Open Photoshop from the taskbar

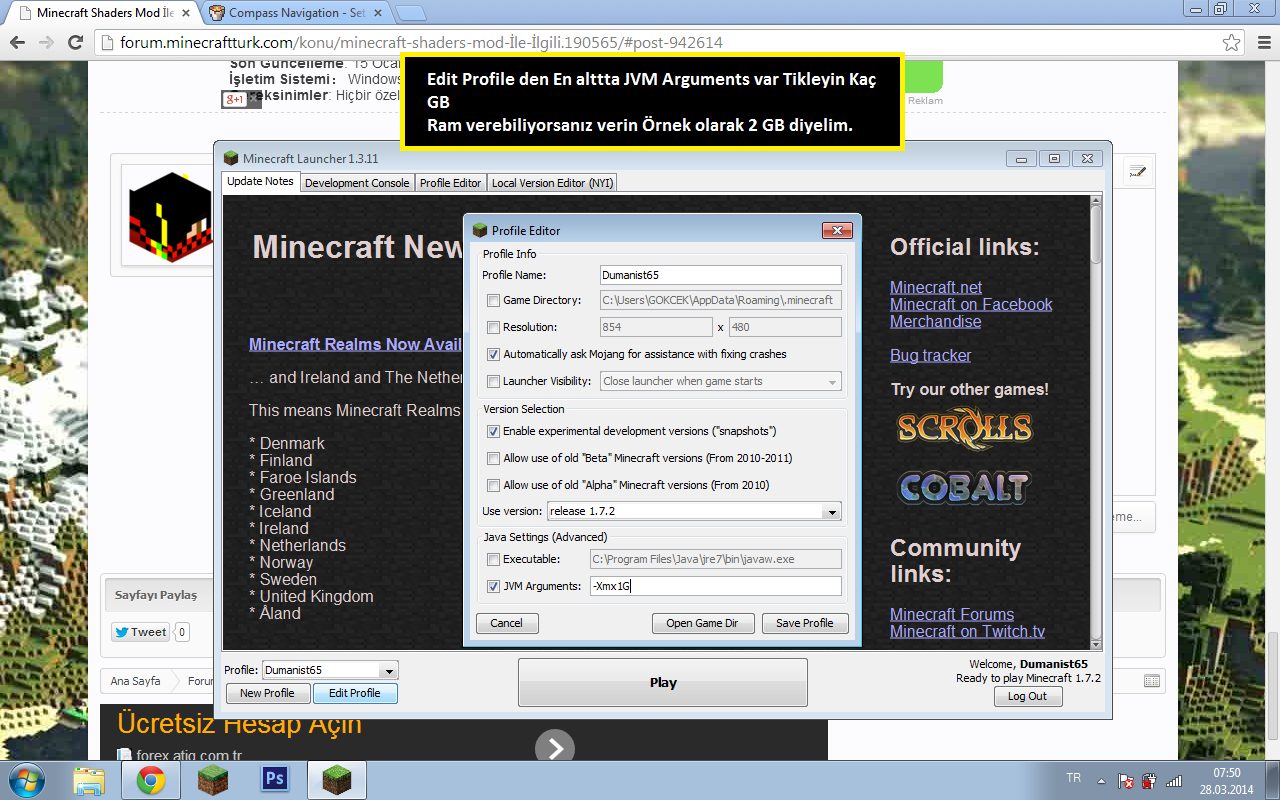pos(274,780)
